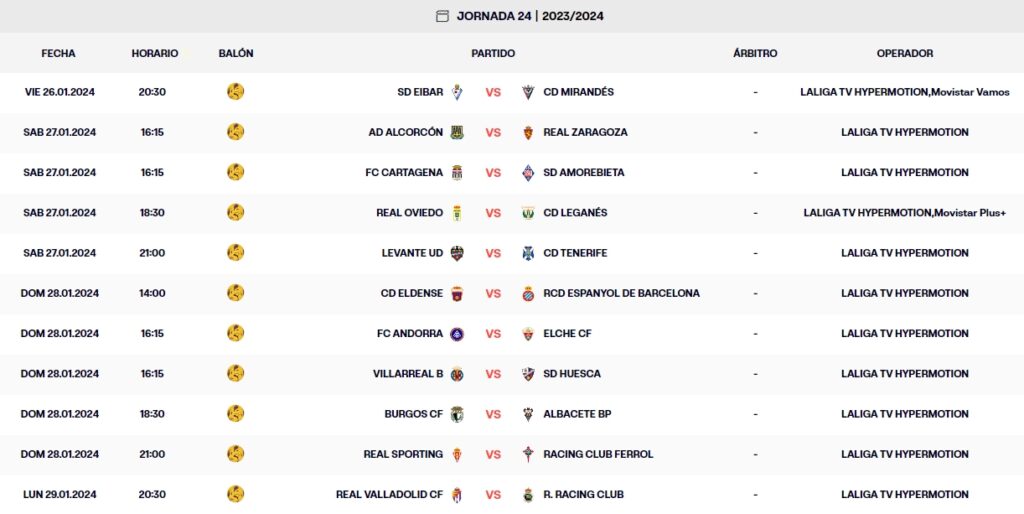Click VS in Burgos CF versus Albacete row

[493, 414]
